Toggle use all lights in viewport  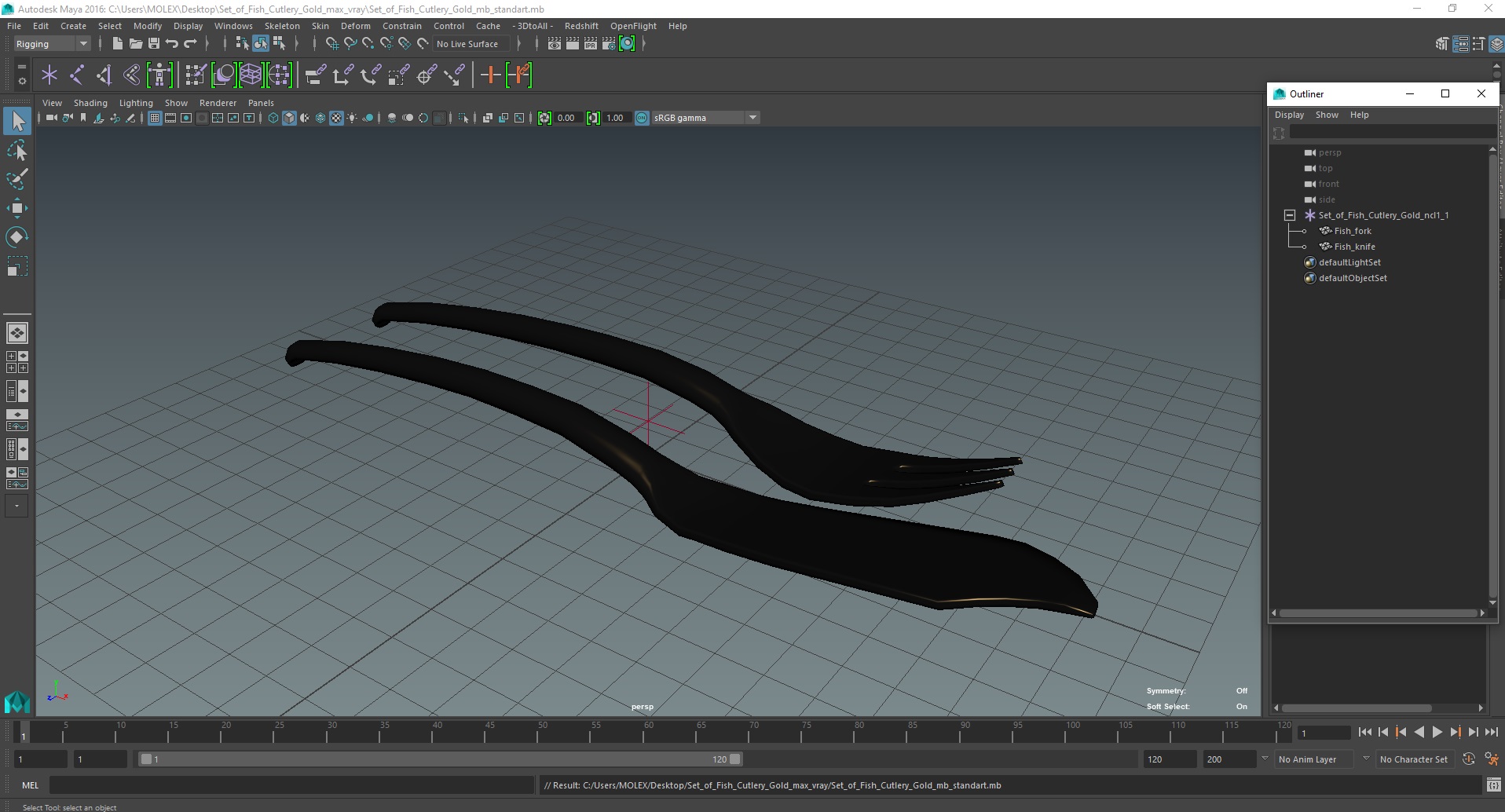point(352,118)
